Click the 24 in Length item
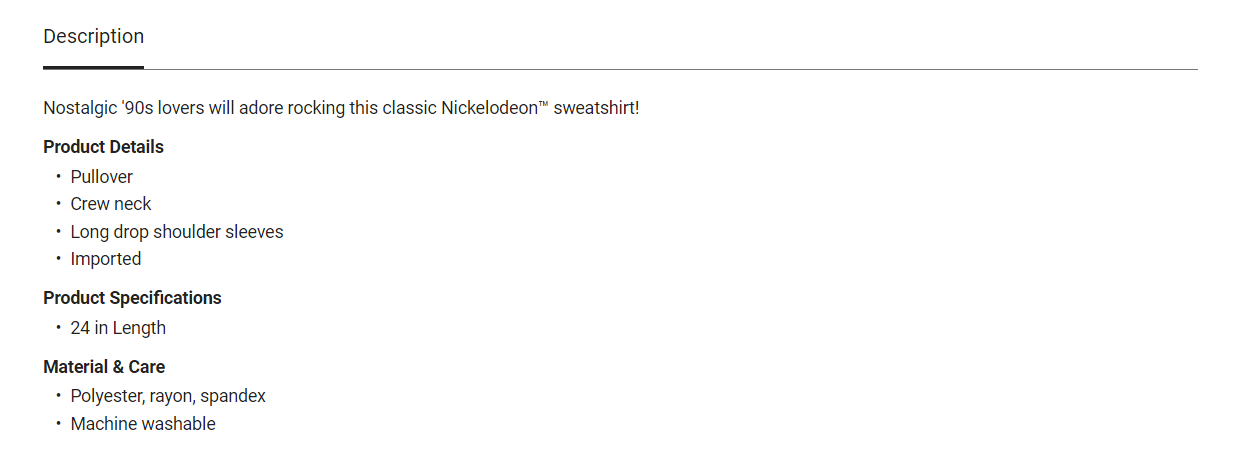The width and height of the screenshot is (1245, 454). coord(117,328)
